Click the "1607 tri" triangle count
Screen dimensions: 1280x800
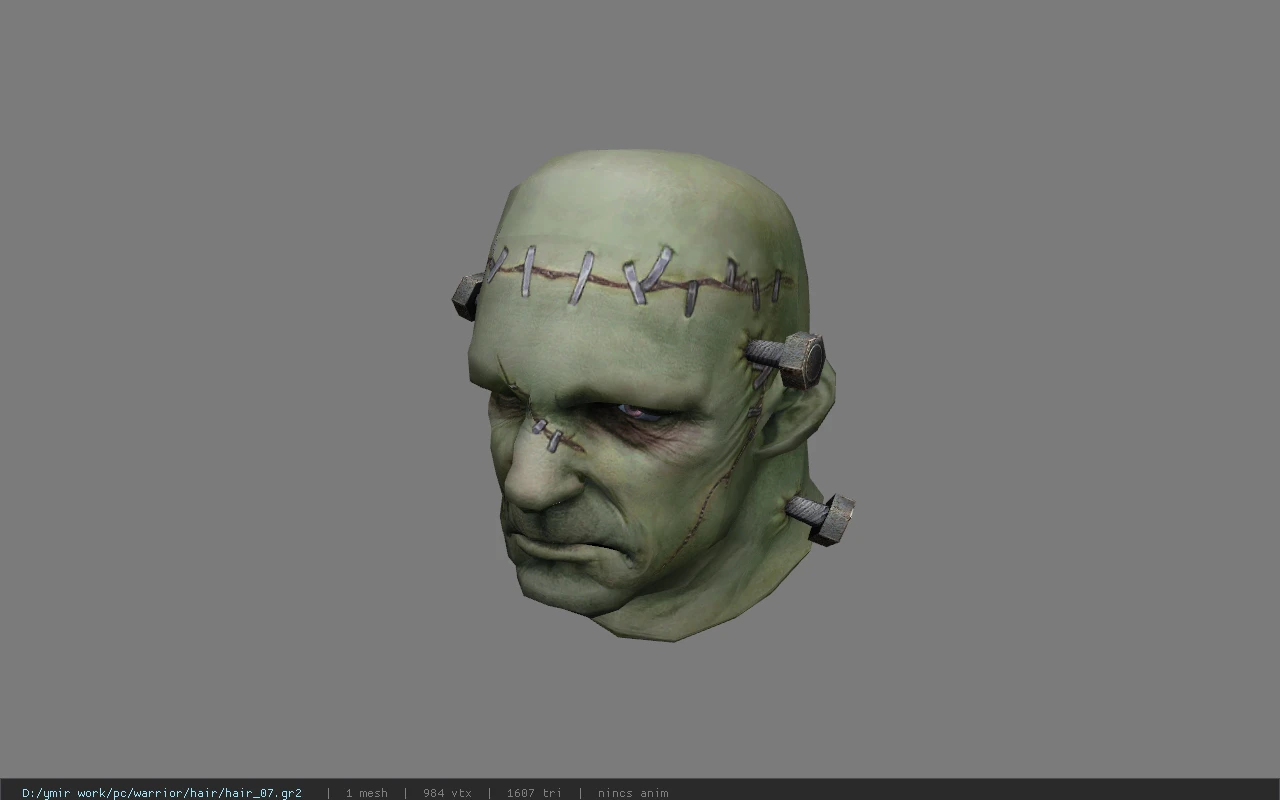(534, 793)
